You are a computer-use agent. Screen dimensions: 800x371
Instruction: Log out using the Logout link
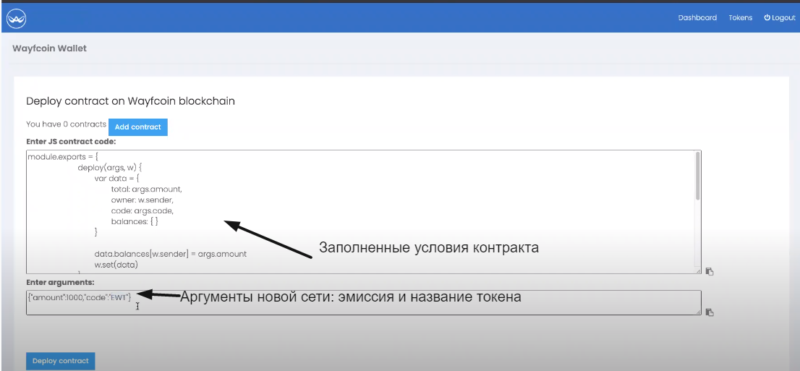(780, 18)
